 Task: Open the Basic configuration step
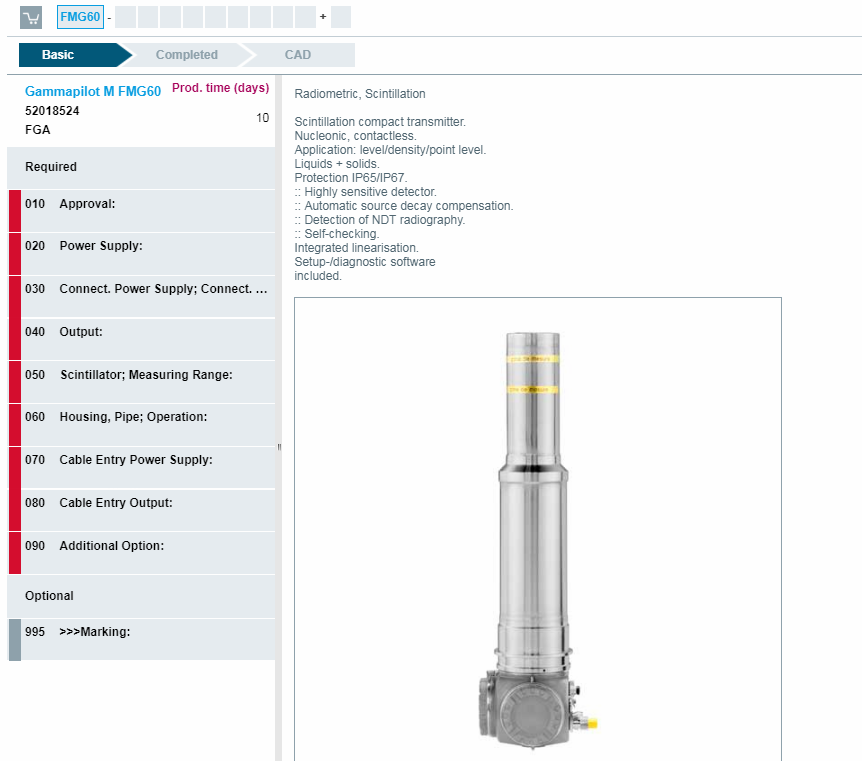coord(75,55)
